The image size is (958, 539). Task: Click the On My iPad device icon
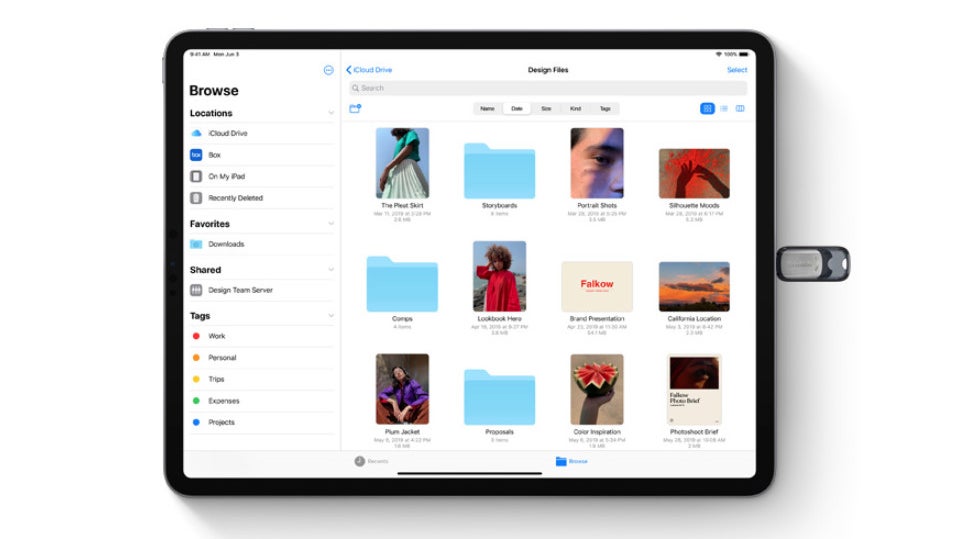click(196, 177)
